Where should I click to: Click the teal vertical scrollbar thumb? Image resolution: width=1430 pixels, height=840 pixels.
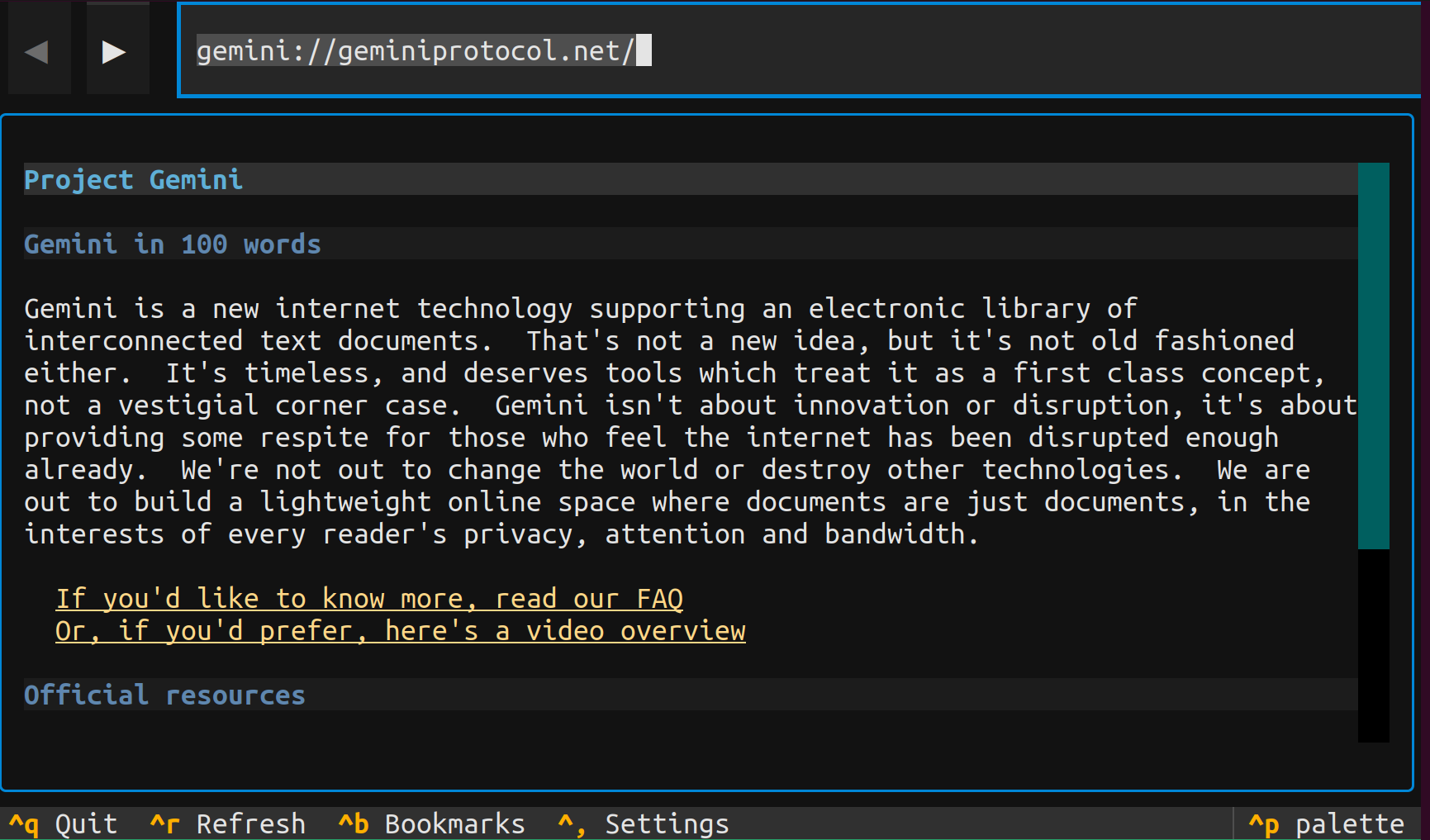click(x=1373, y=355)
